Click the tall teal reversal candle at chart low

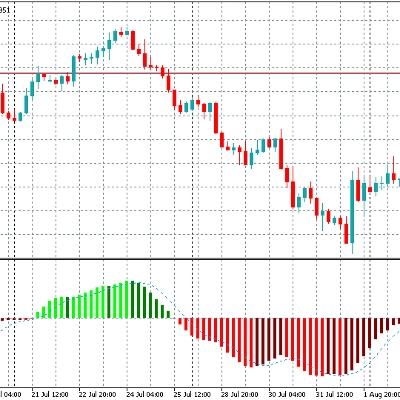pos(352,211)
